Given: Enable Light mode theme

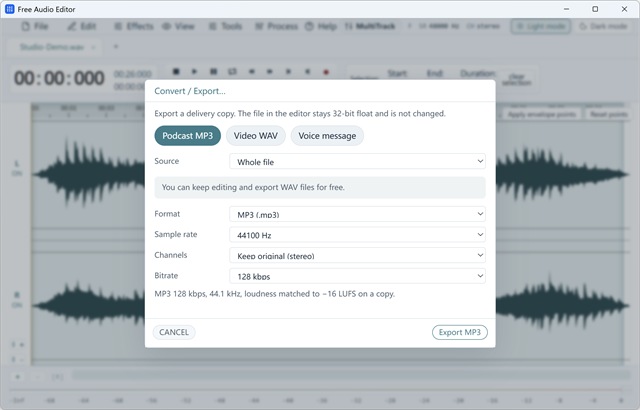Looking at the screenshot, I should coord(540,27).
